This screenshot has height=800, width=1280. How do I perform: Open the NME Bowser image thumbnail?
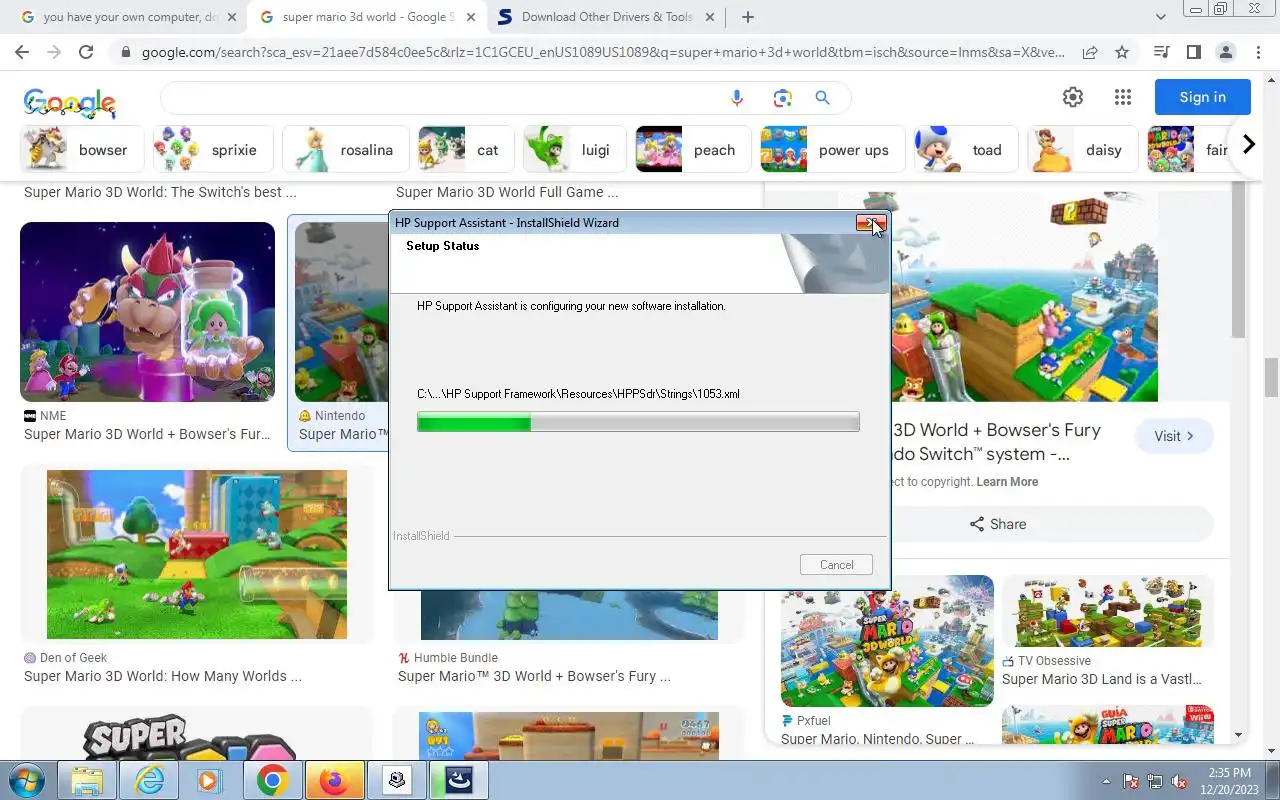coord(147,312)
